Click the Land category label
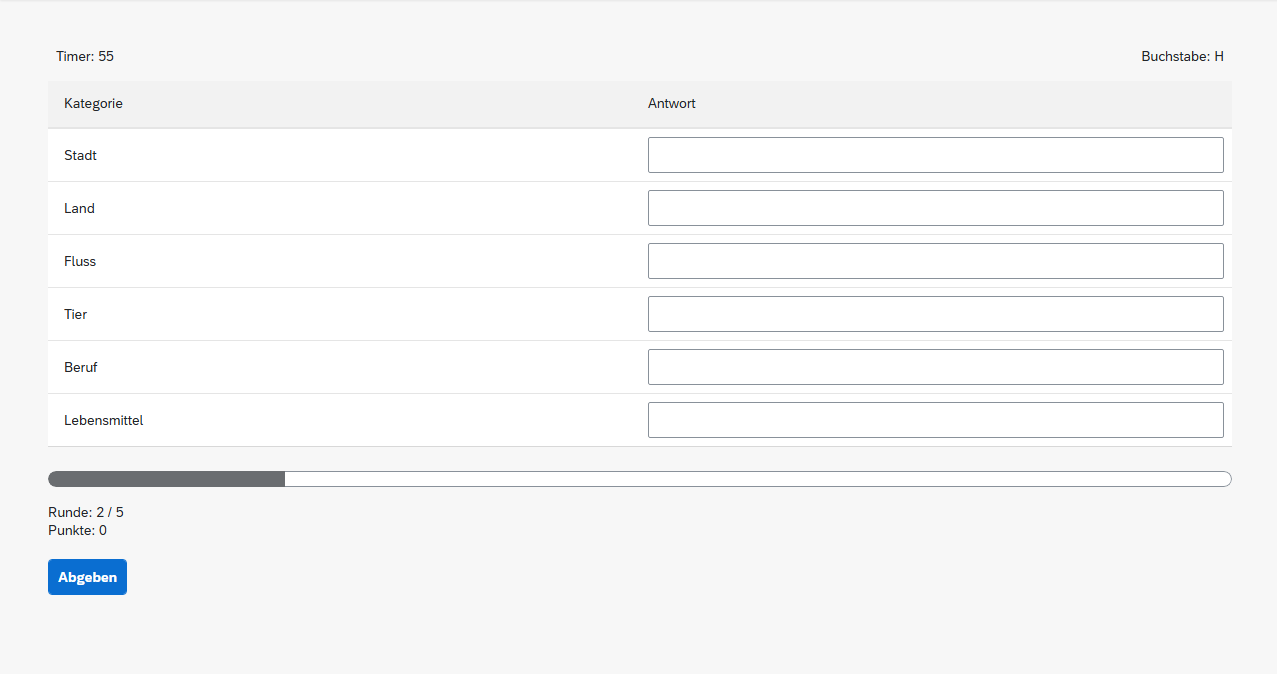The width and height of the screenshot is (1277, 674). [79, 209]
